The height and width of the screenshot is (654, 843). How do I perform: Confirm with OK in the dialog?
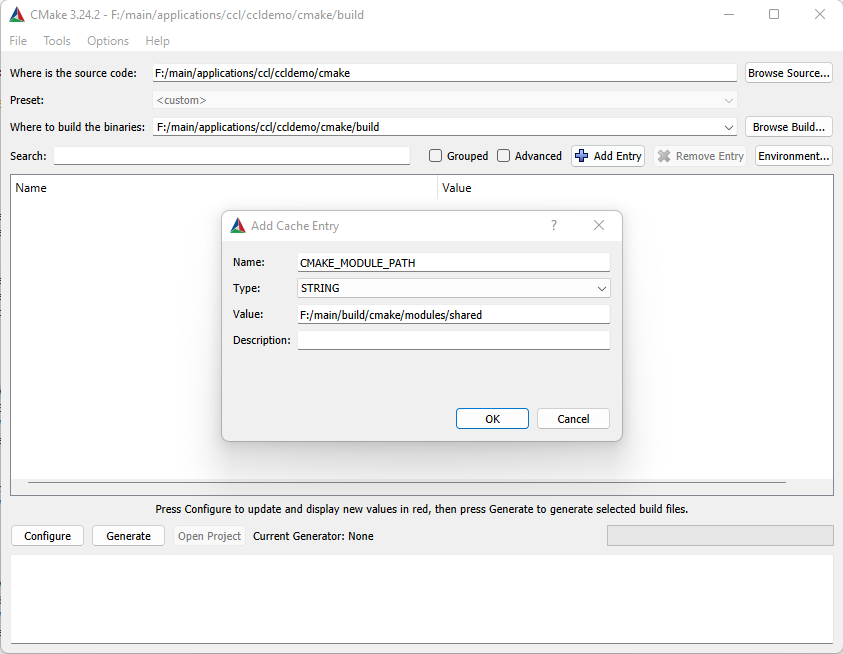tap(492, 418)
